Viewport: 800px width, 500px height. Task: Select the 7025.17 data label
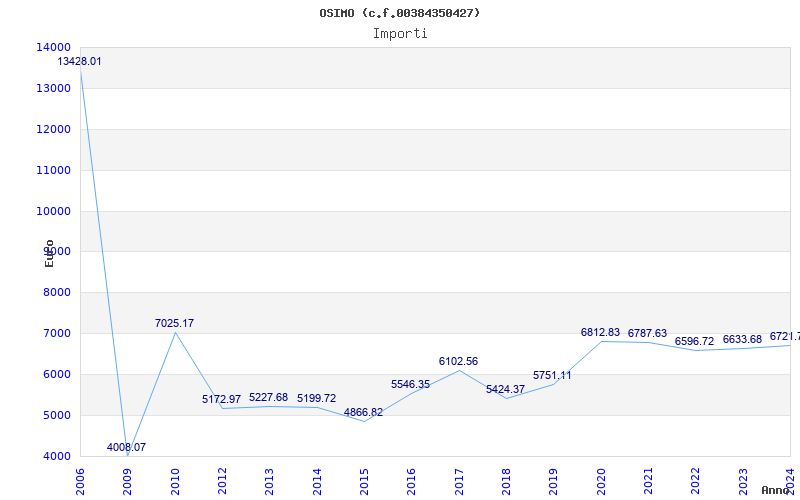174,323
